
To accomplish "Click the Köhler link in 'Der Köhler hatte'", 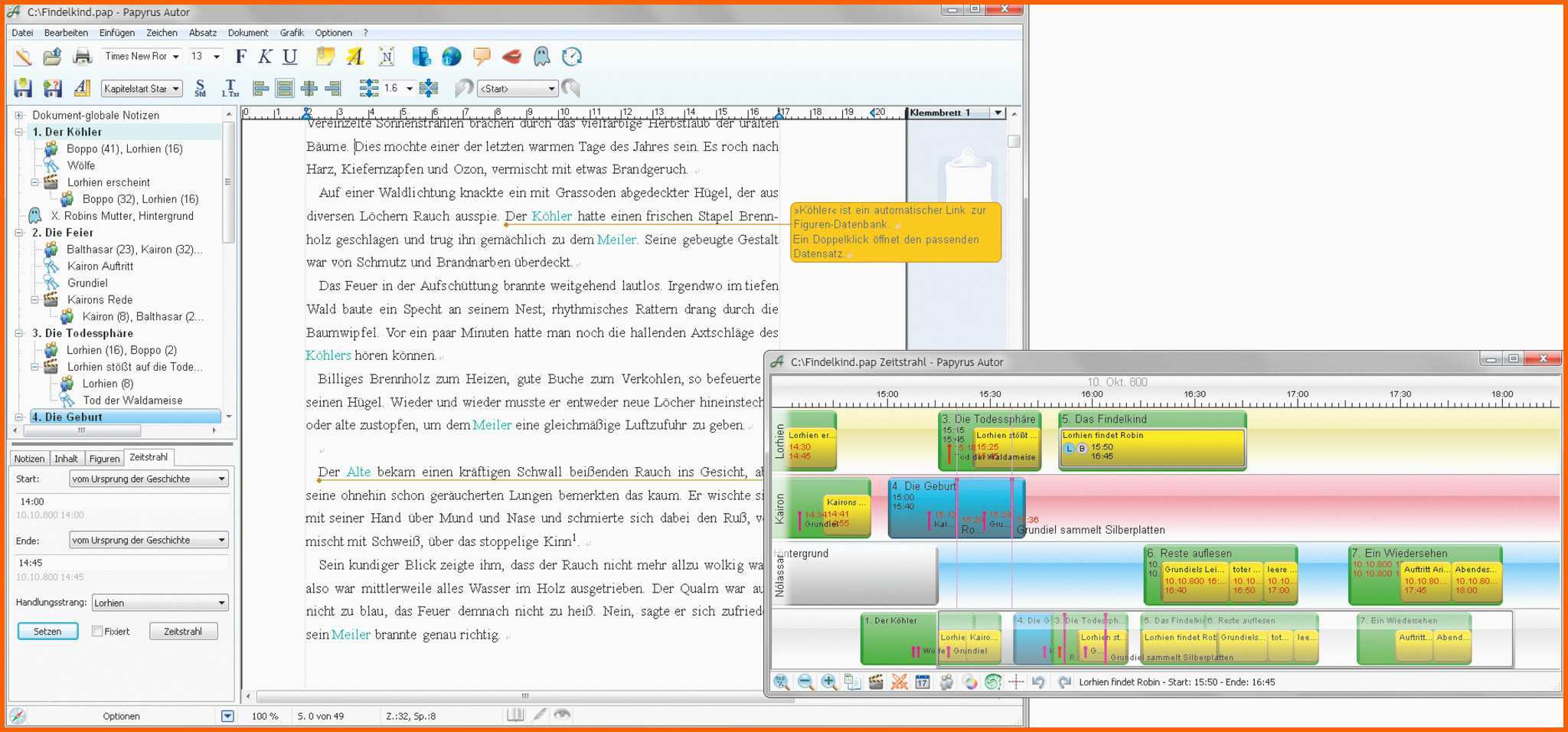I will [551, 216].
